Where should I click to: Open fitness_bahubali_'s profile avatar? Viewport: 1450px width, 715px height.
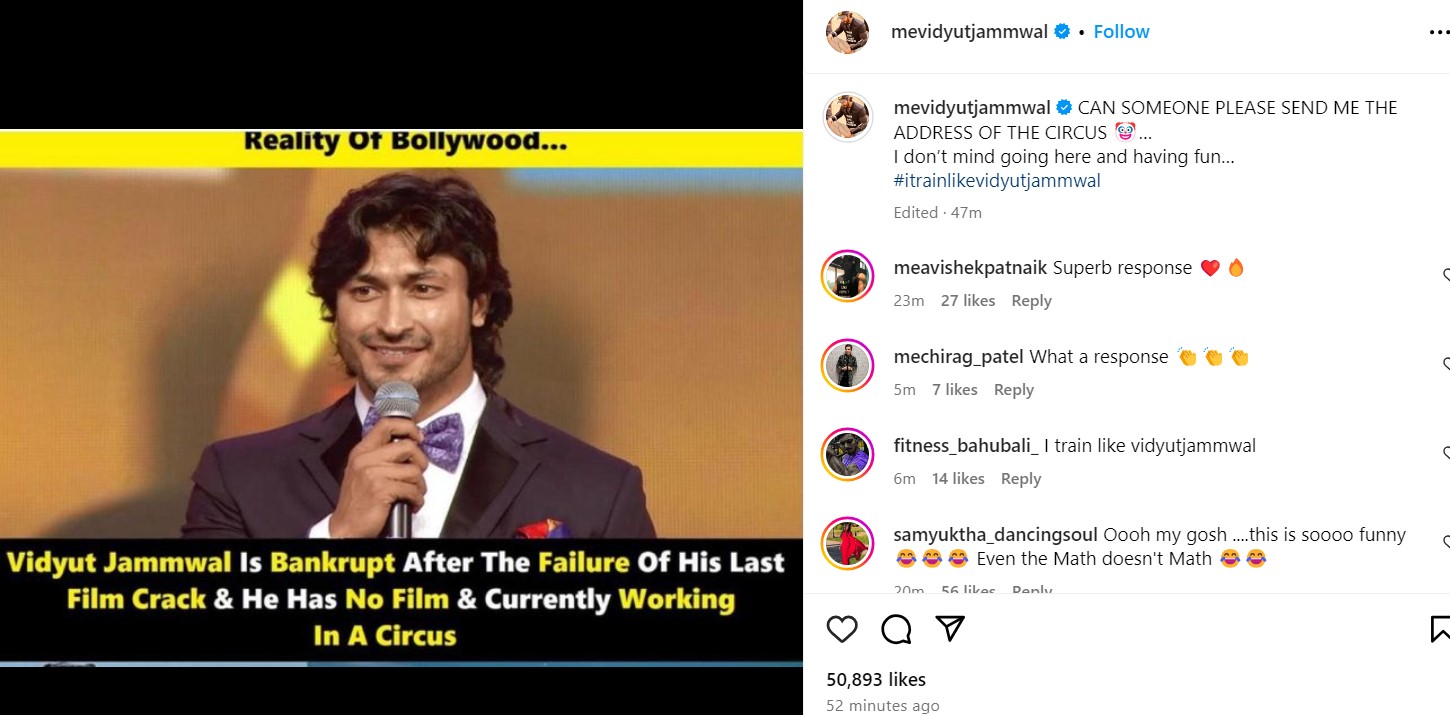coord(847,454)
